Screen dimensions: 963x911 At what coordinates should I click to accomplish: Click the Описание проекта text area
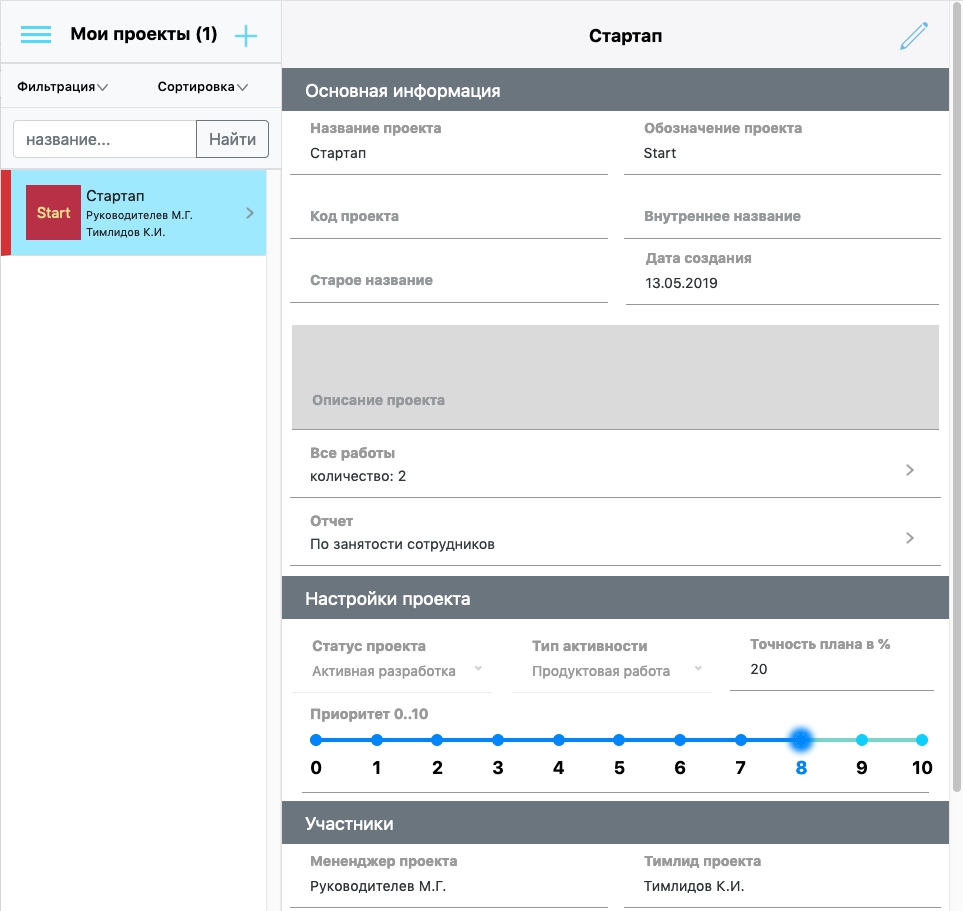click(615, 377)
